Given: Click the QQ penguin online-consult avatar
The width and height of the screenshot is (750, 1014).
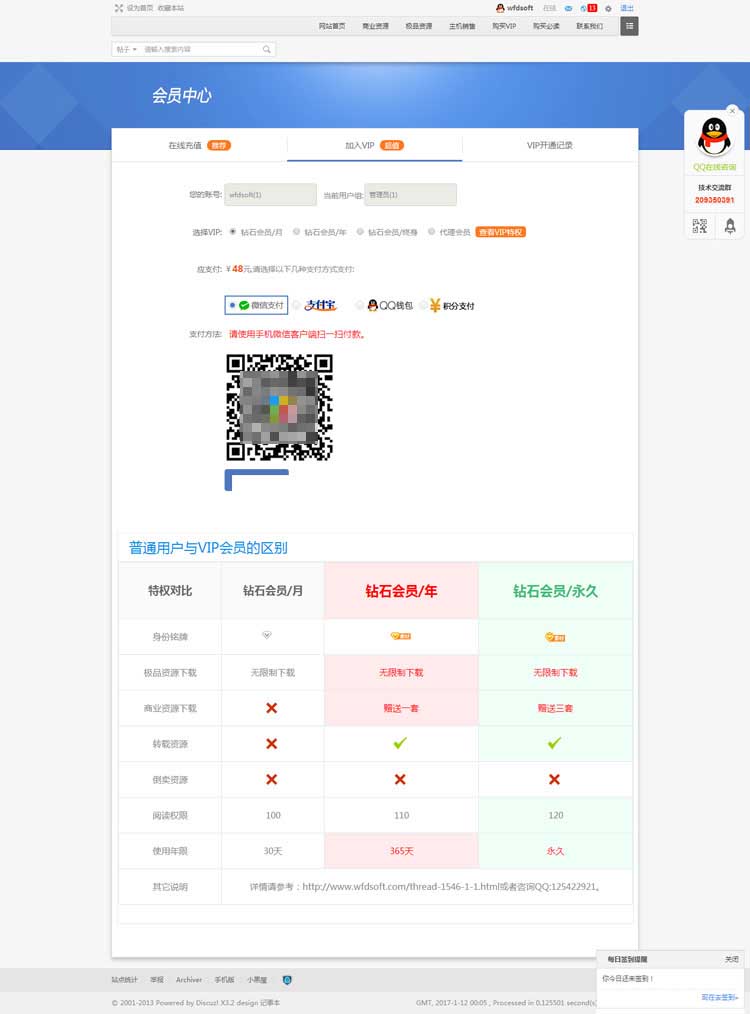Looking at the screenshot, I should (714, 136).
